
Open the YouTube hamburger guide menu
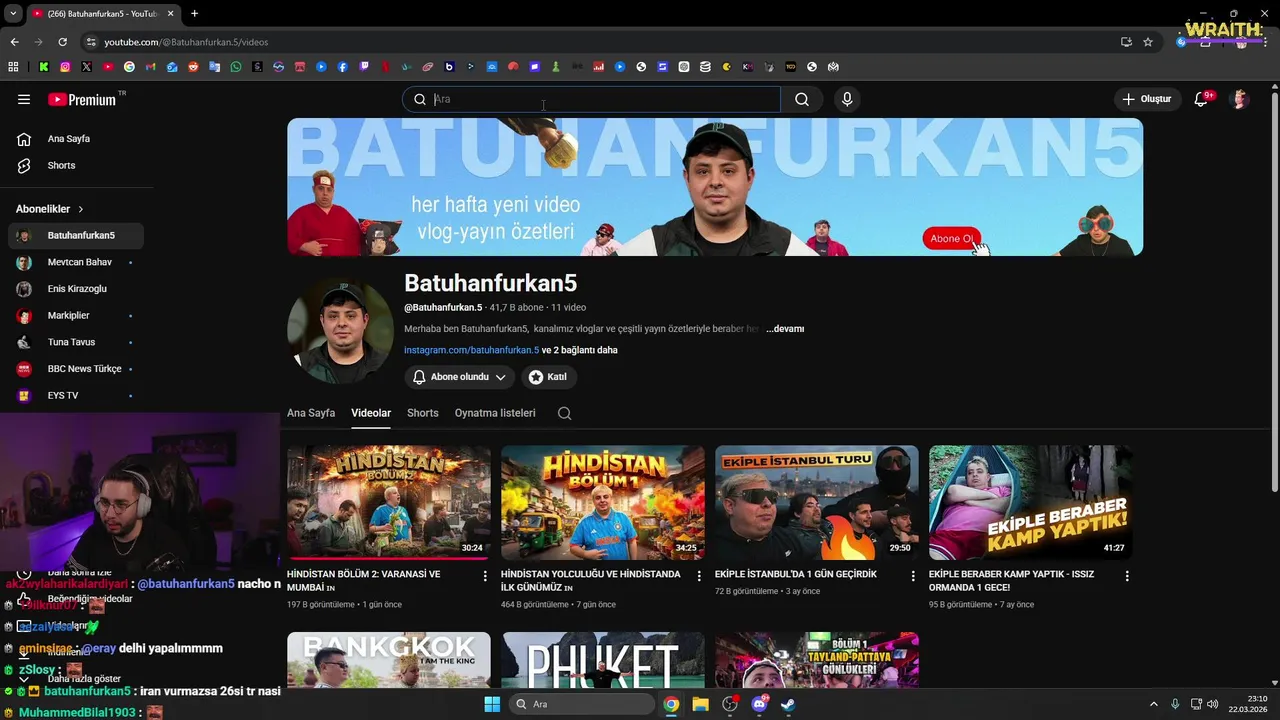point(24,99)
